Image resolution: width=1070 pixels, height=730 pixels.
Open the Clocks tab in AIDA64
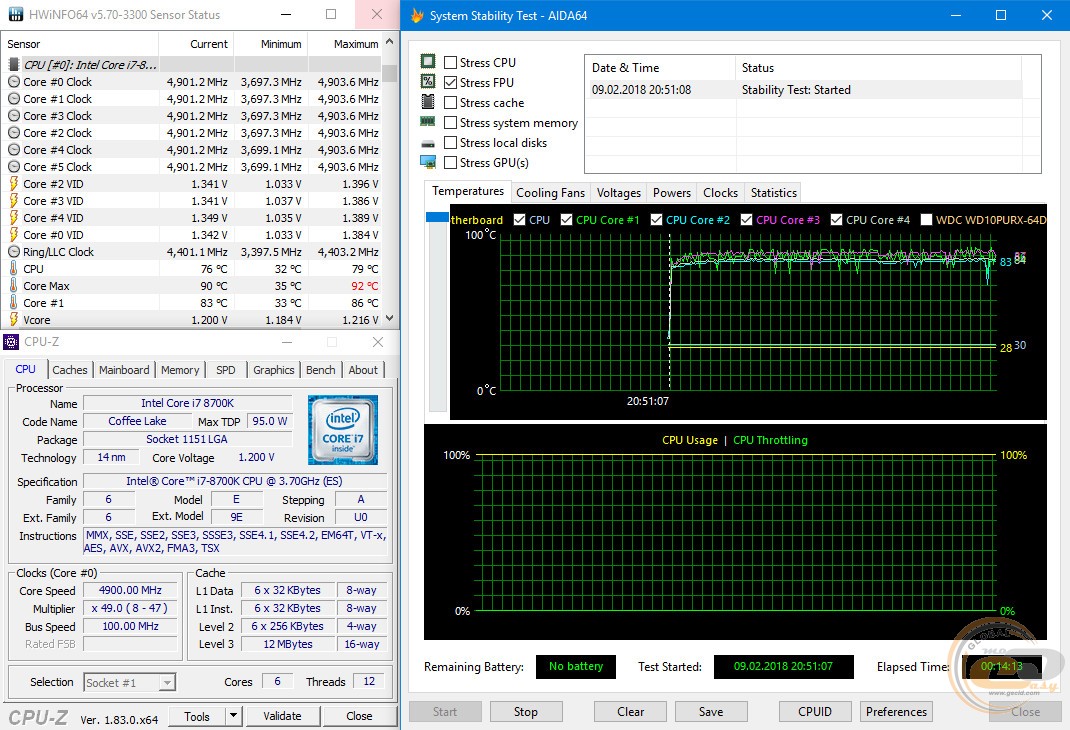pos(721,193)
